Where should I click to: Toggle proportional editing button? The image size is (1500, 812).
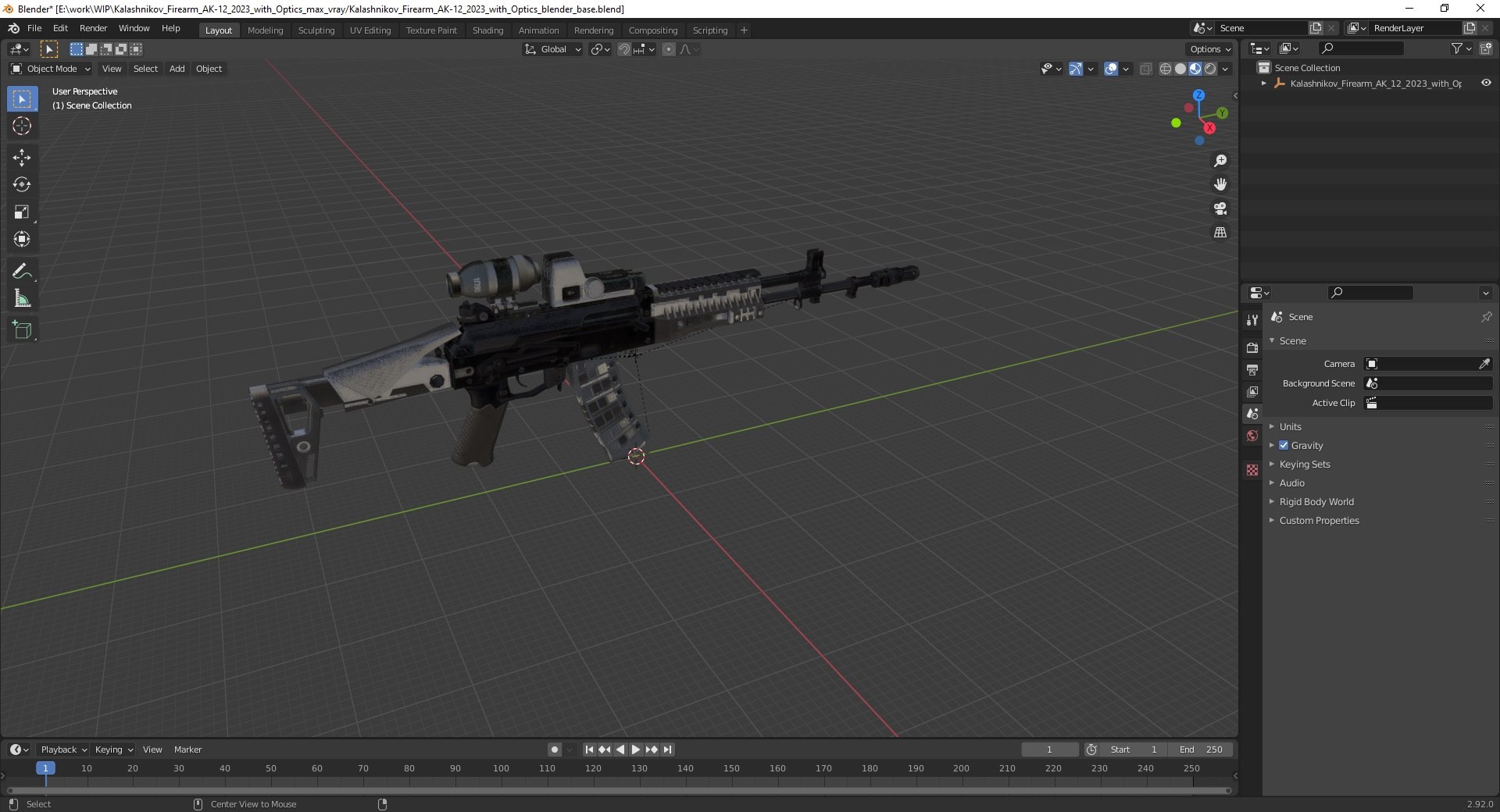tap(669, 49)
